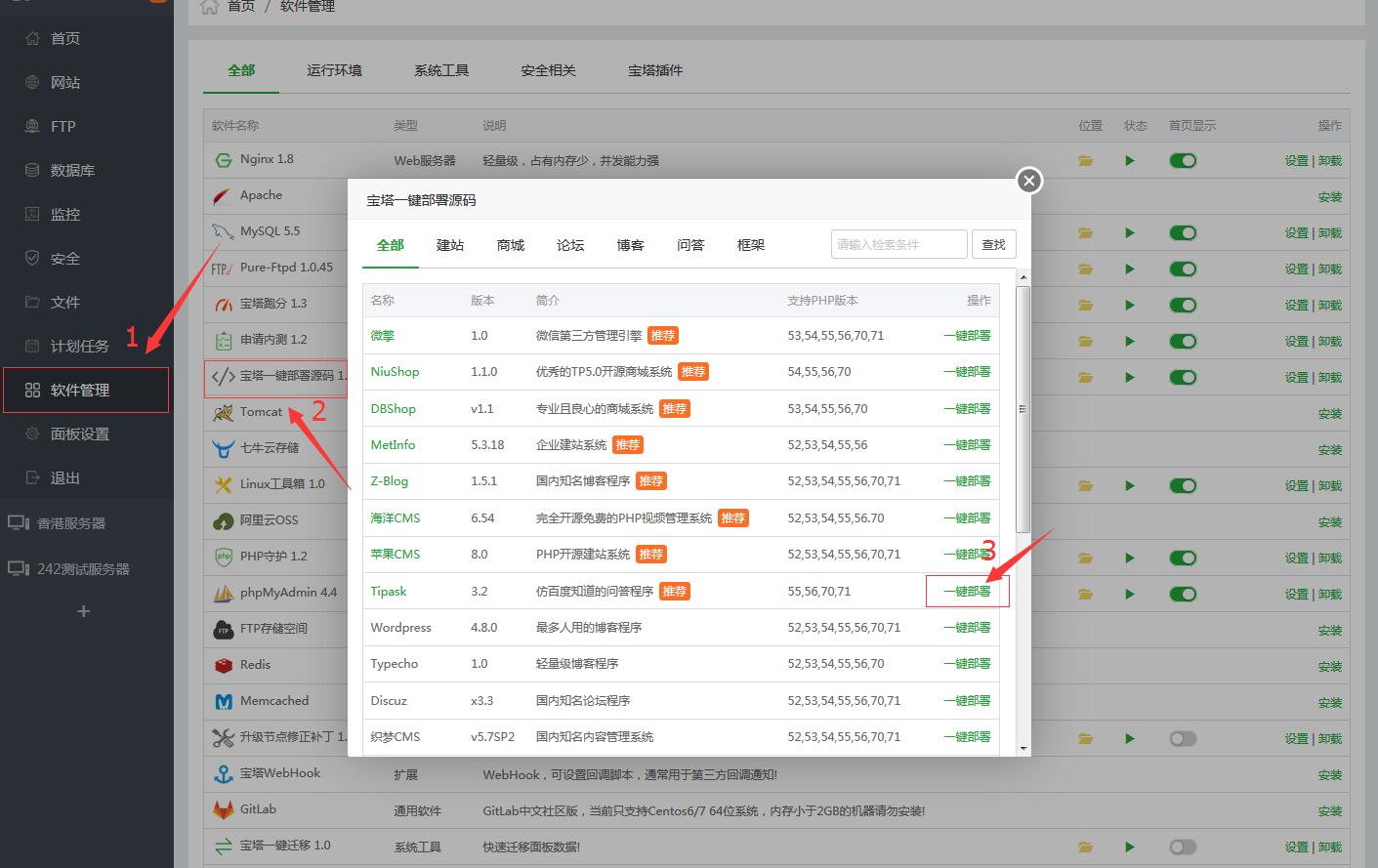The width and height of the screenshot is (1378, 868).
Task: Close the 宝塔一键部署源码 dialog
Action: click(1028, 181)
